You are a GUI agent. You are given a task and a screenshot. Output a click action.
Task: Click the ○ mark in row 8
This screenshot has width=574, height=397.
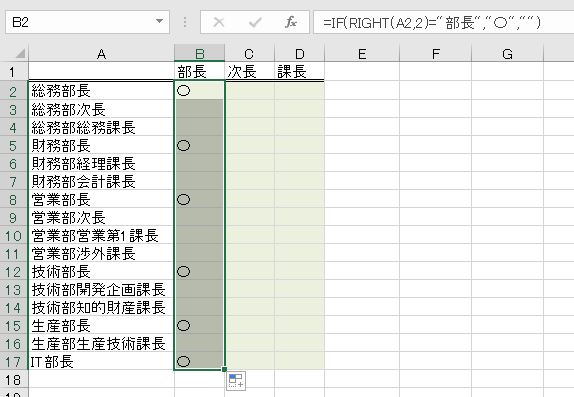pos(183,200)
